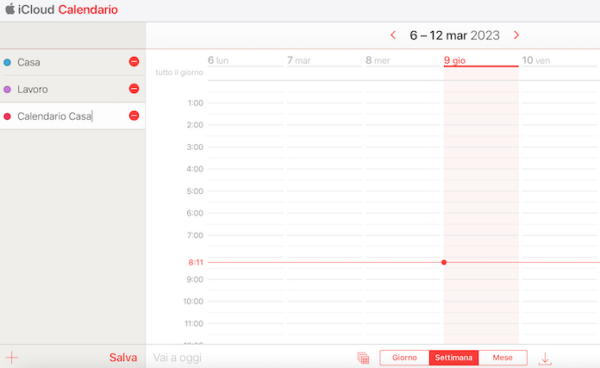Open the iCloud Calendario app title
This screenshot has height=368, width=600.
pyautogui.click(x=68, y=9)
